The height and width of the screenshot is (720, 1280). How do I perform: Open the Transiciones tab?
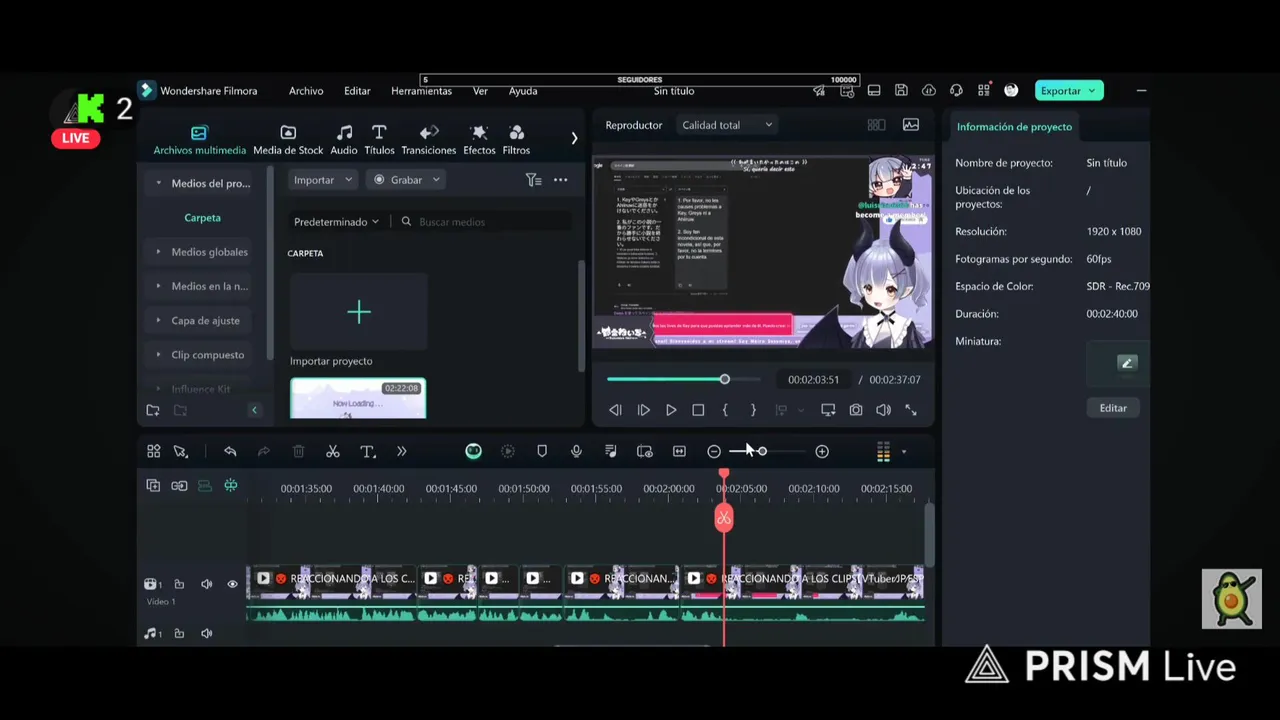click(x=429, y=140)
